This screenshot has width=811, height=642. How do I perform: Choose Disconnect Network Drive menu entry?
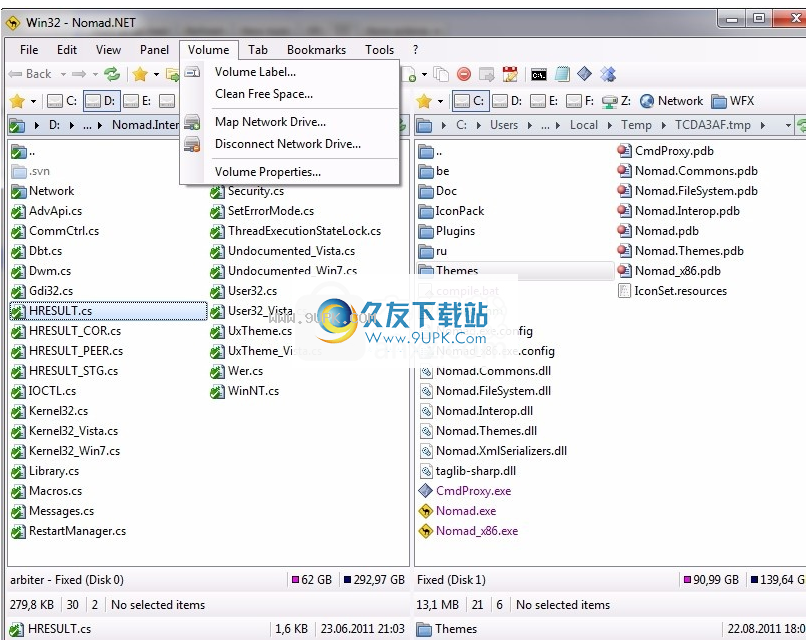[x=290, y=144]
